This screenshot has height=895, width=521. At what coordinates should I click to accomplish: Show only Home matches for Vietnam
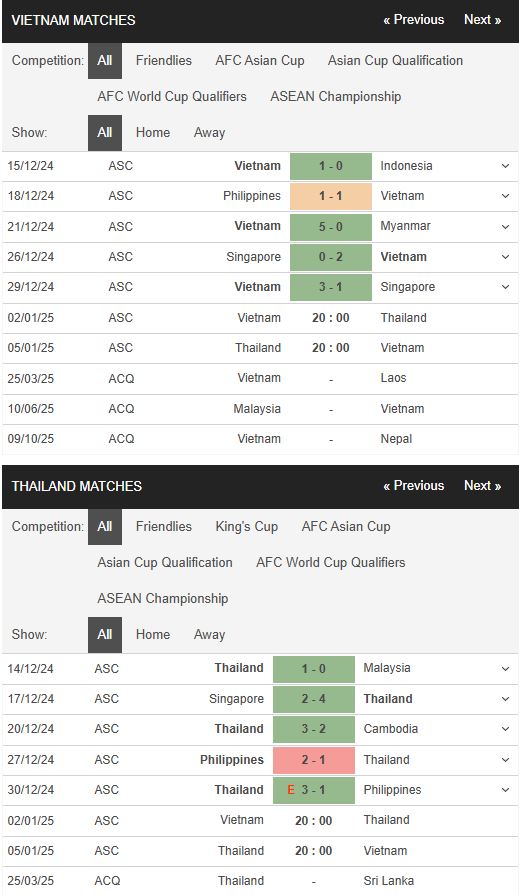click(x=153, y=132)
